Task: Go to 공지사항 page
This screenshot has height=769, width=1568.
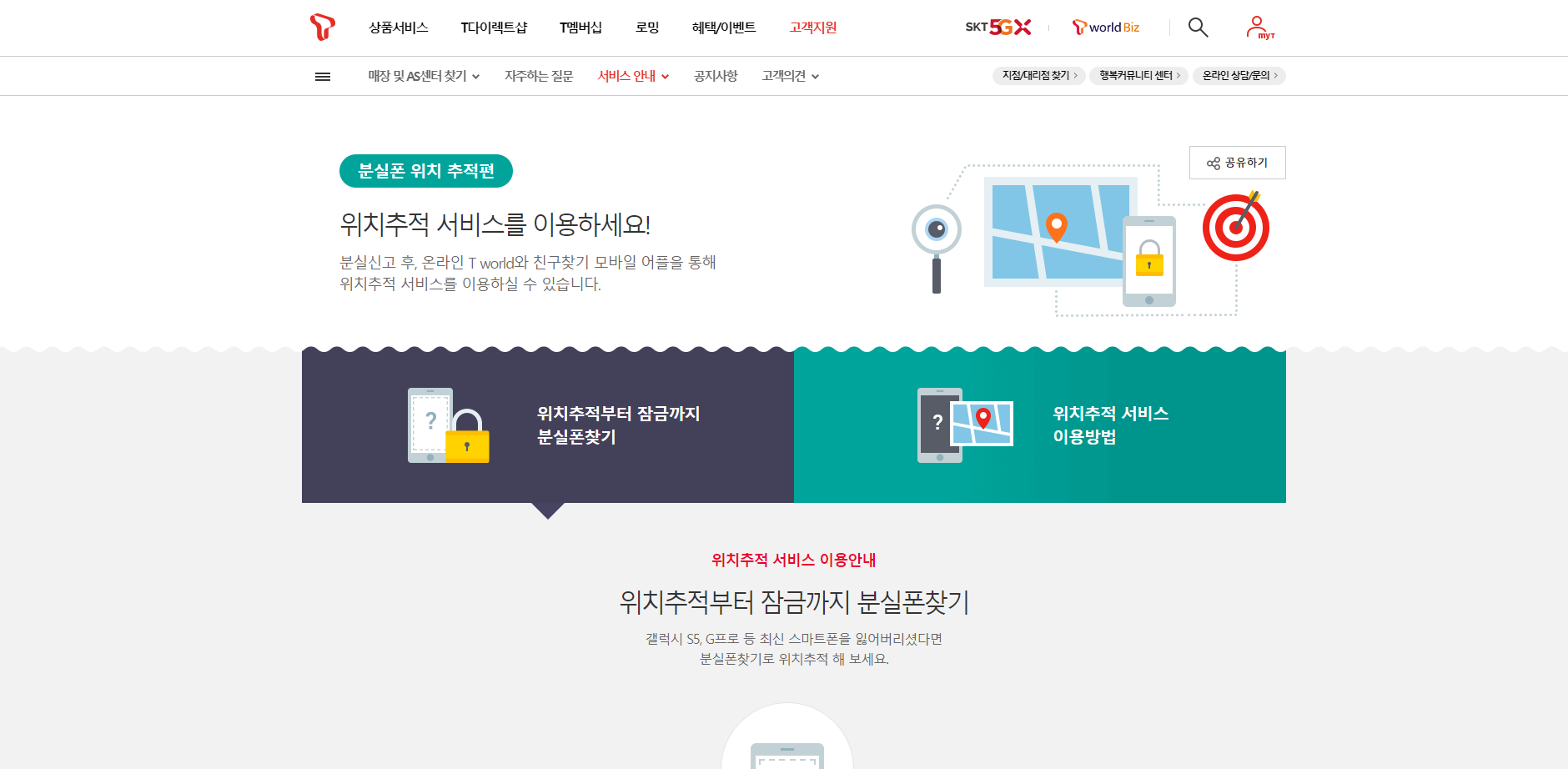Action: [716, 76]
